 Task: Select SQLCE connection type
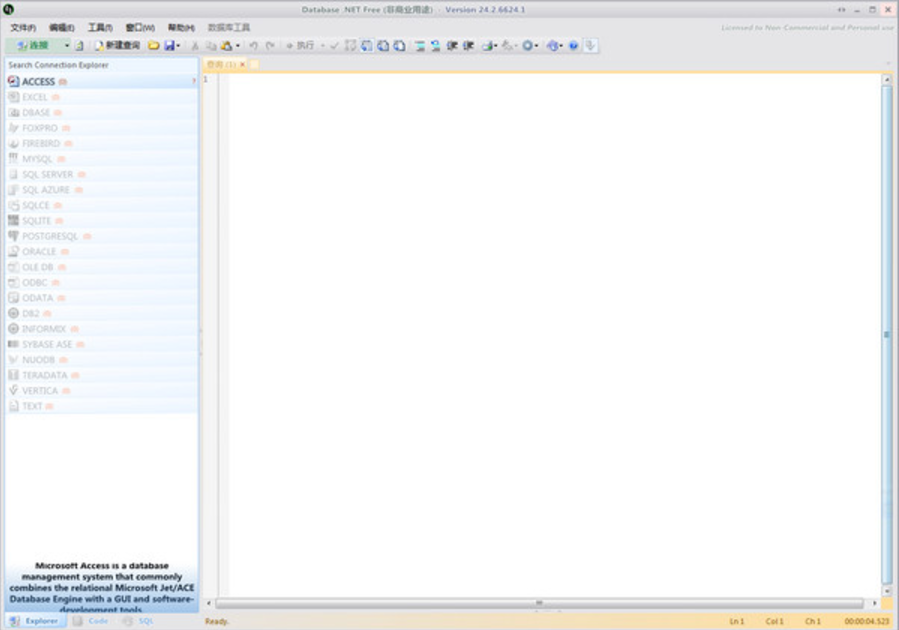[x=101, y=205]
